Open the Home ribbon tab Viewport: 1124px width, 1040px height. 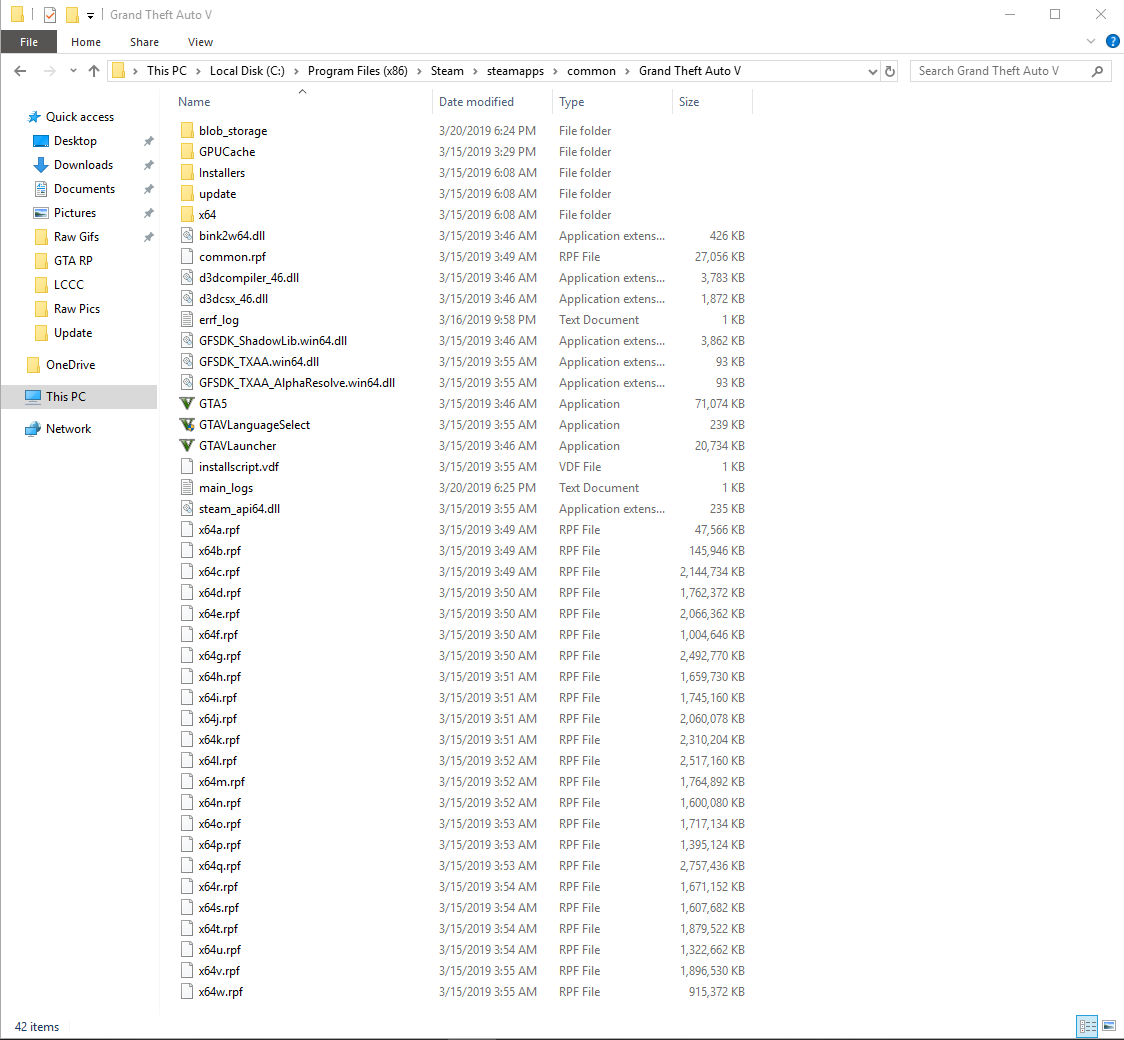[86, 42]
